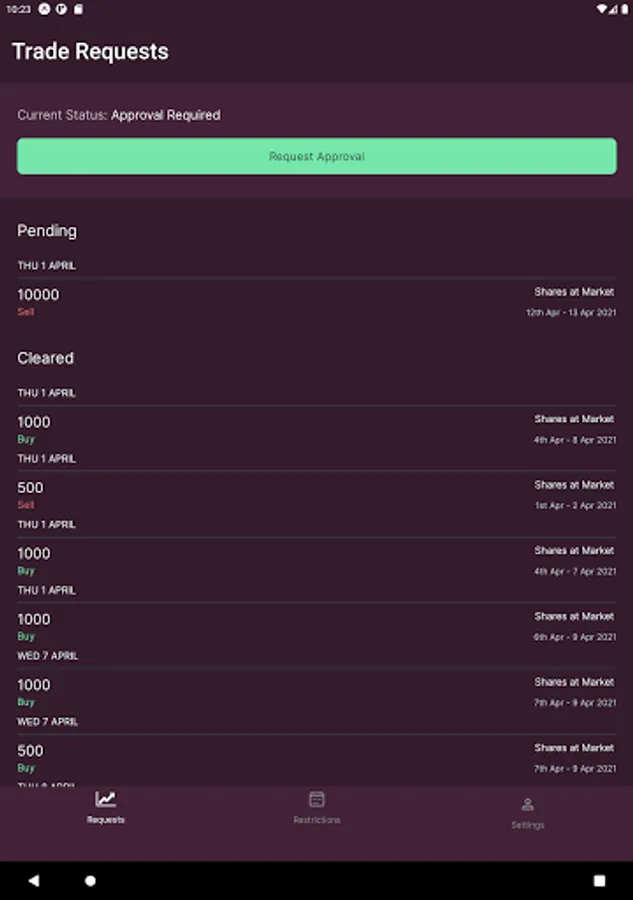Image resolution: width=633 pixels, height=900 pixels.
Task: Select 1000 Buy dated 4th Apr - 8 Apr
Action: point(316,429)
